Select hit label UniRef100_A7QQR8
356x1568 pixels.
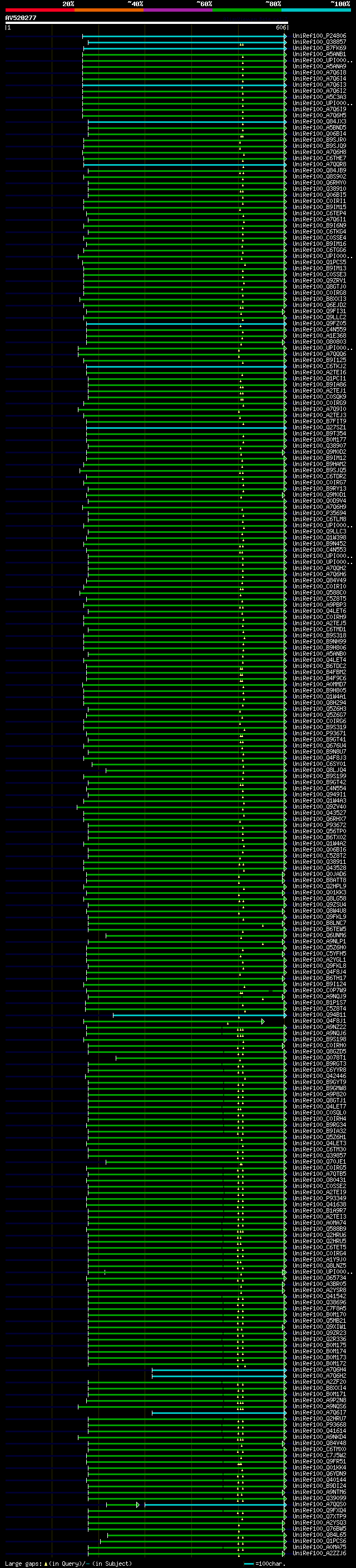click(x=319, y=164)
